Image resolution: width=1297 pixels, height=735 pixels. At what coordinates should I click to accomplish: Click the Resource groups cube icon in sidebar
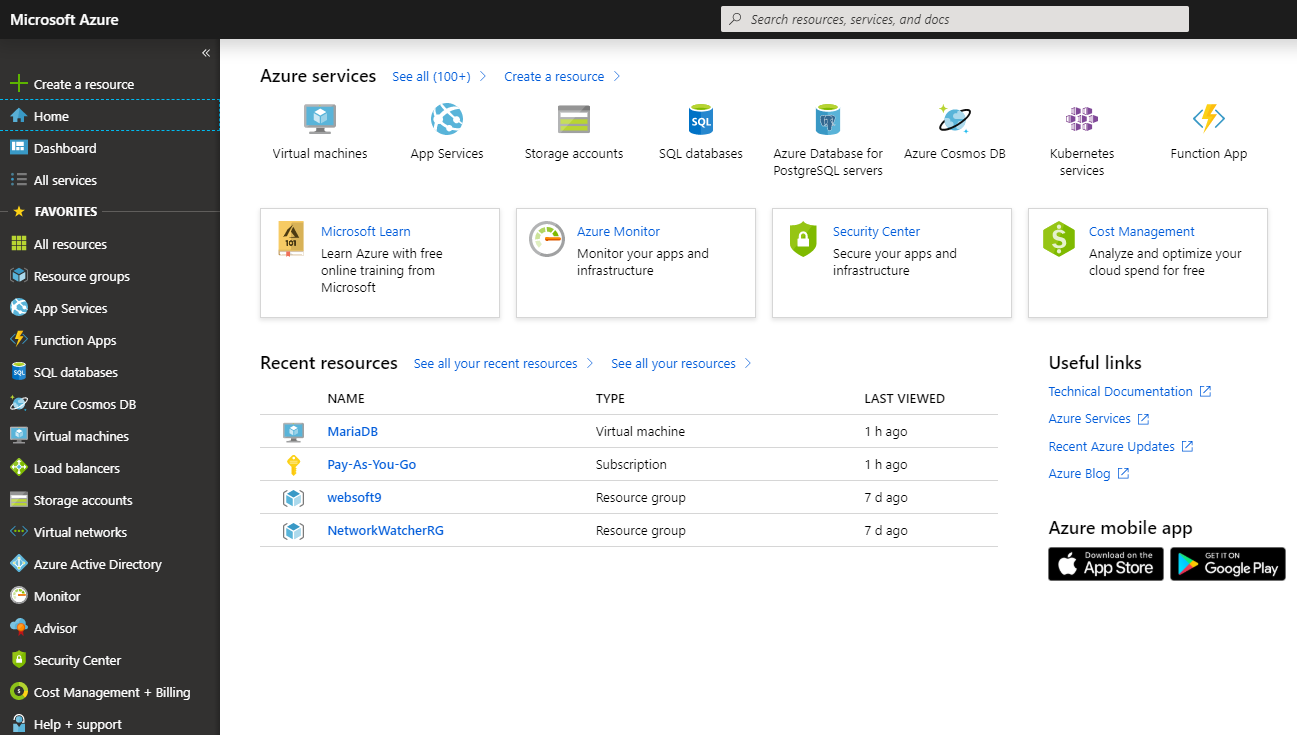pos(18,276)
